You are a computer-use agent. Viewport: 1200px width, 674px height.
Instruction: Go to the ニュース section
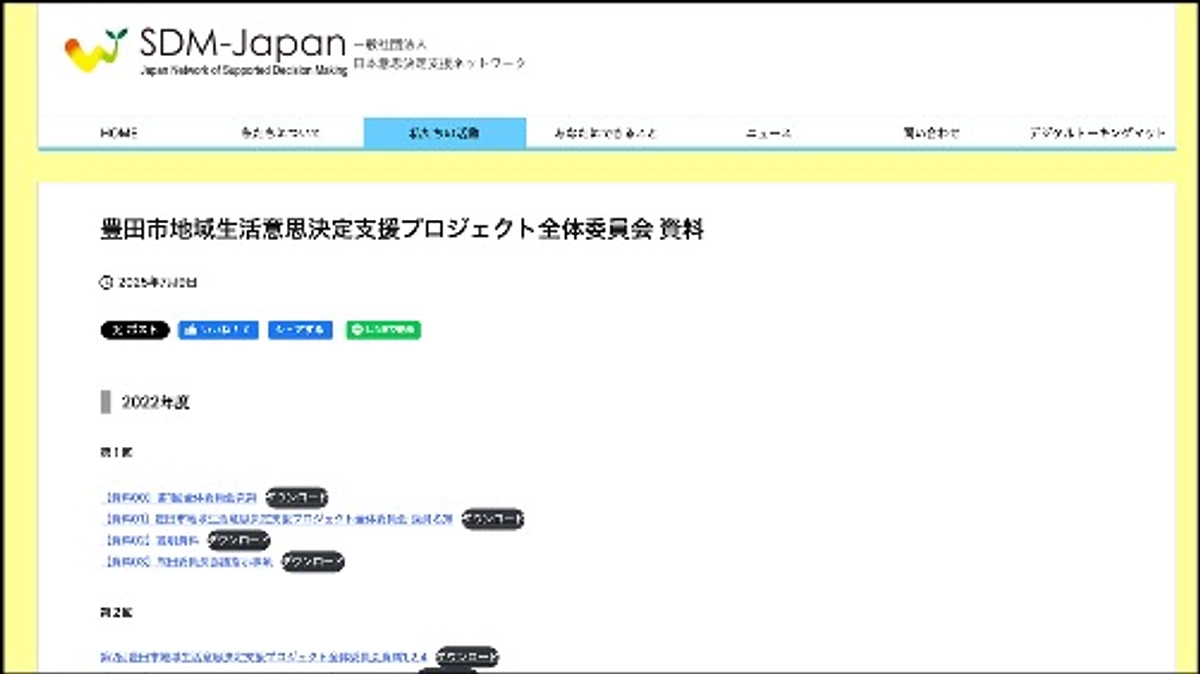click(x=769, y=131)
